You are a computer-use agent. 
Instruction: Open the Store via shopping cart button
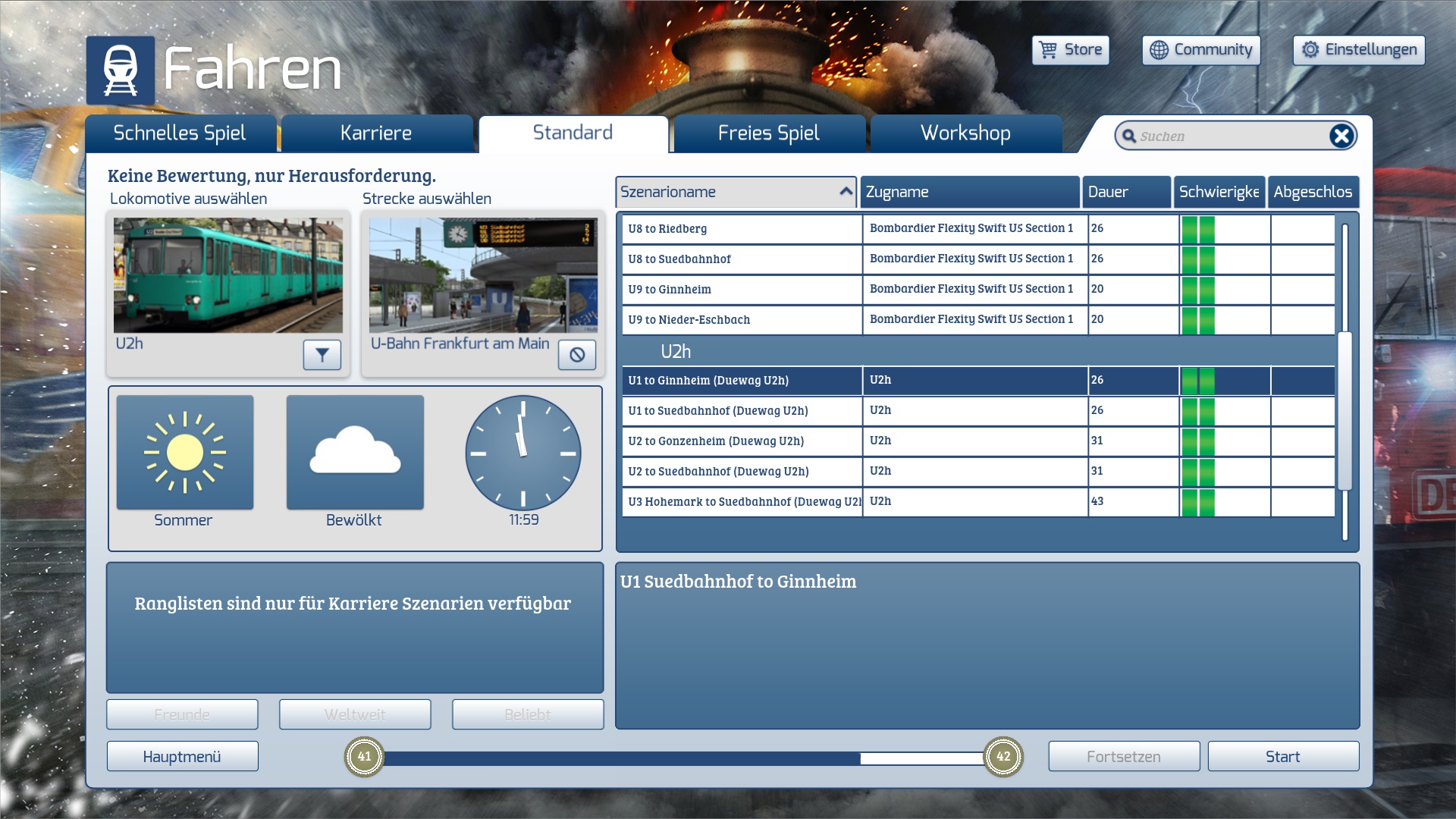pos(1070,50)
